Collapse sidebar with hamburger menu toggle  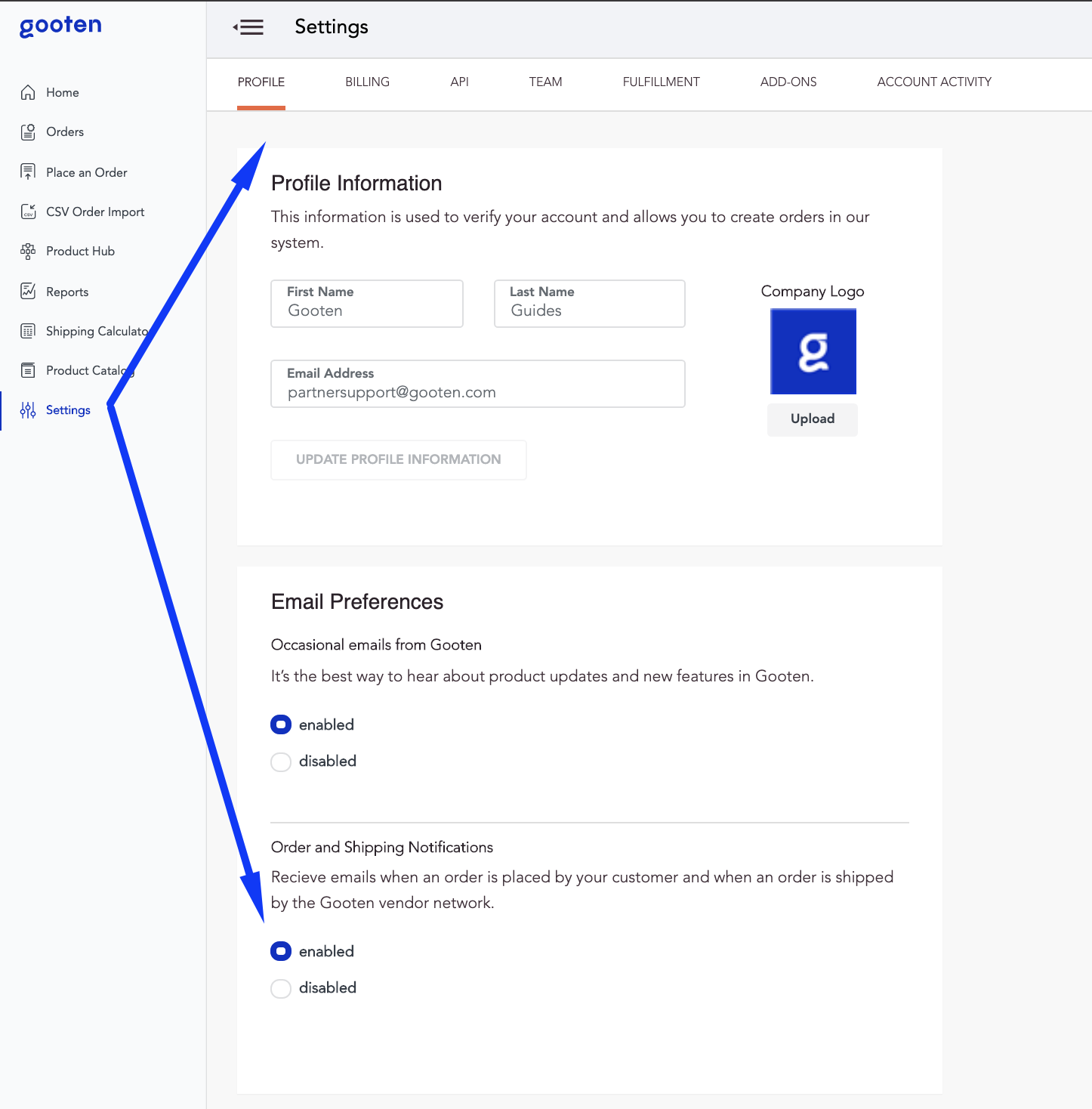click(248, 28)
